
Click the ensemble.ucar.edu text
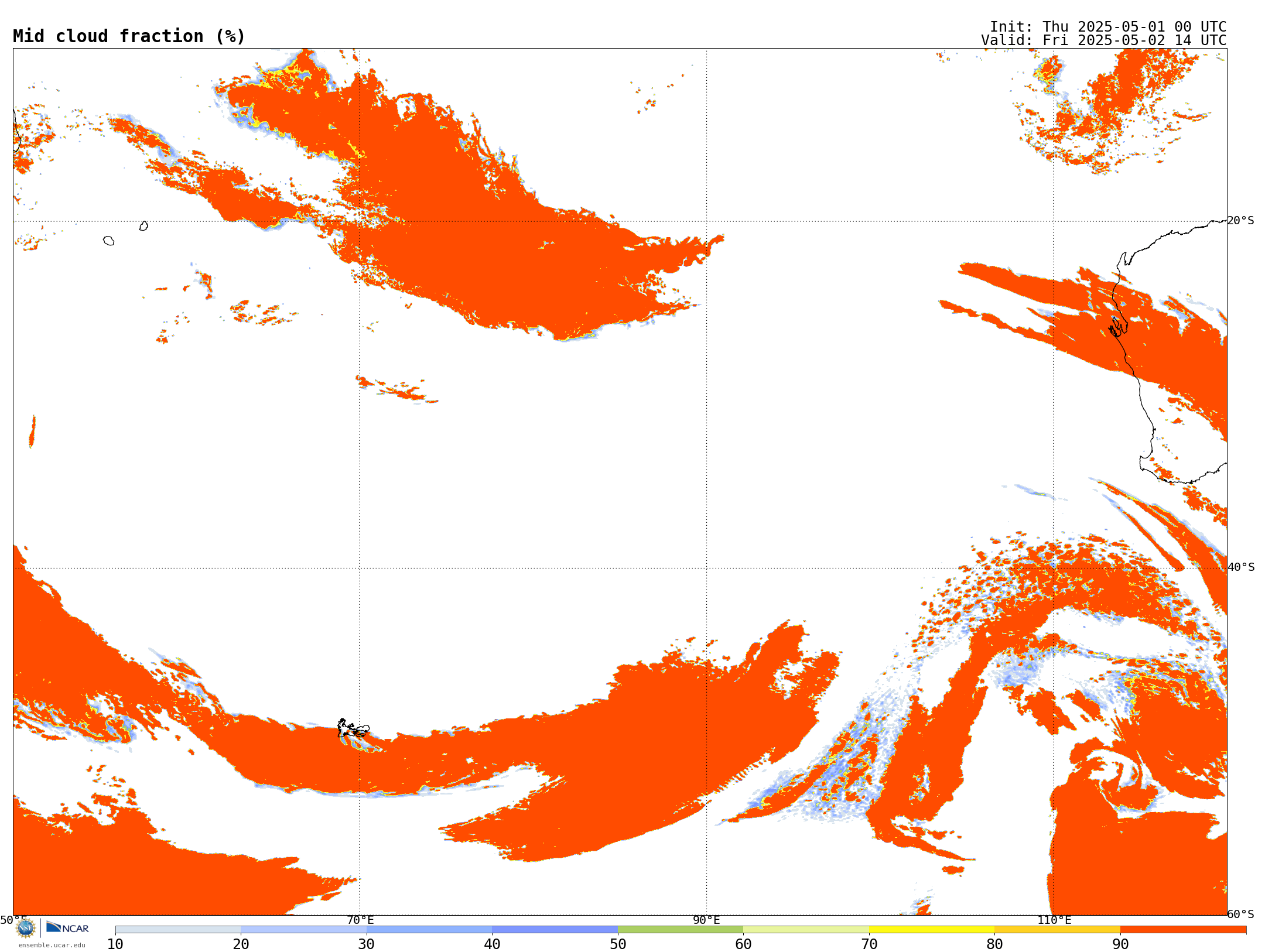[52, 945]
